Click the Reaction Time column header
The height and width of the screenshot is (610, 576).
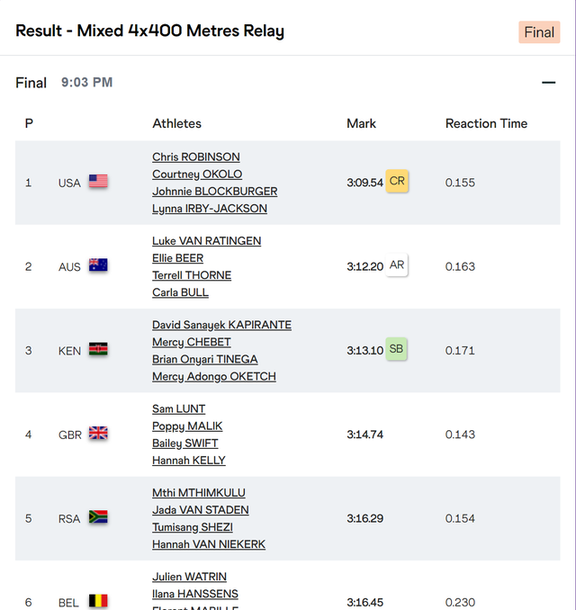[x=486, y=124]
